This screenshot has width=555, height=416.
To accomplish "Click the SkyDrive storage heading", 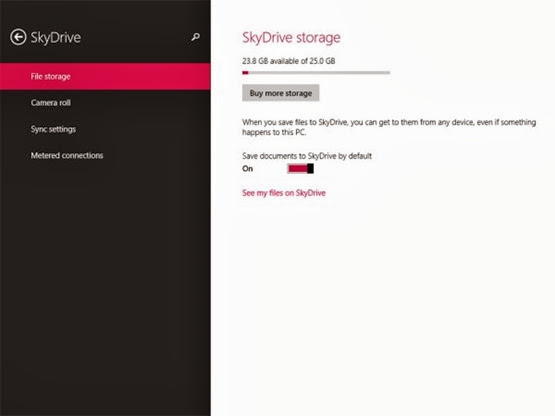I will coord(291,38).
